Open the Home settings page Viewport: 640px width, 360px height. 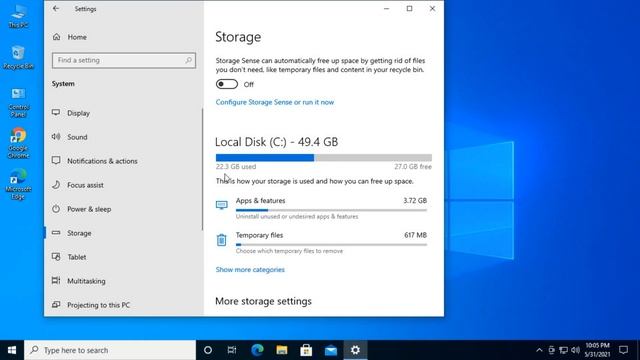coord(77,37)
